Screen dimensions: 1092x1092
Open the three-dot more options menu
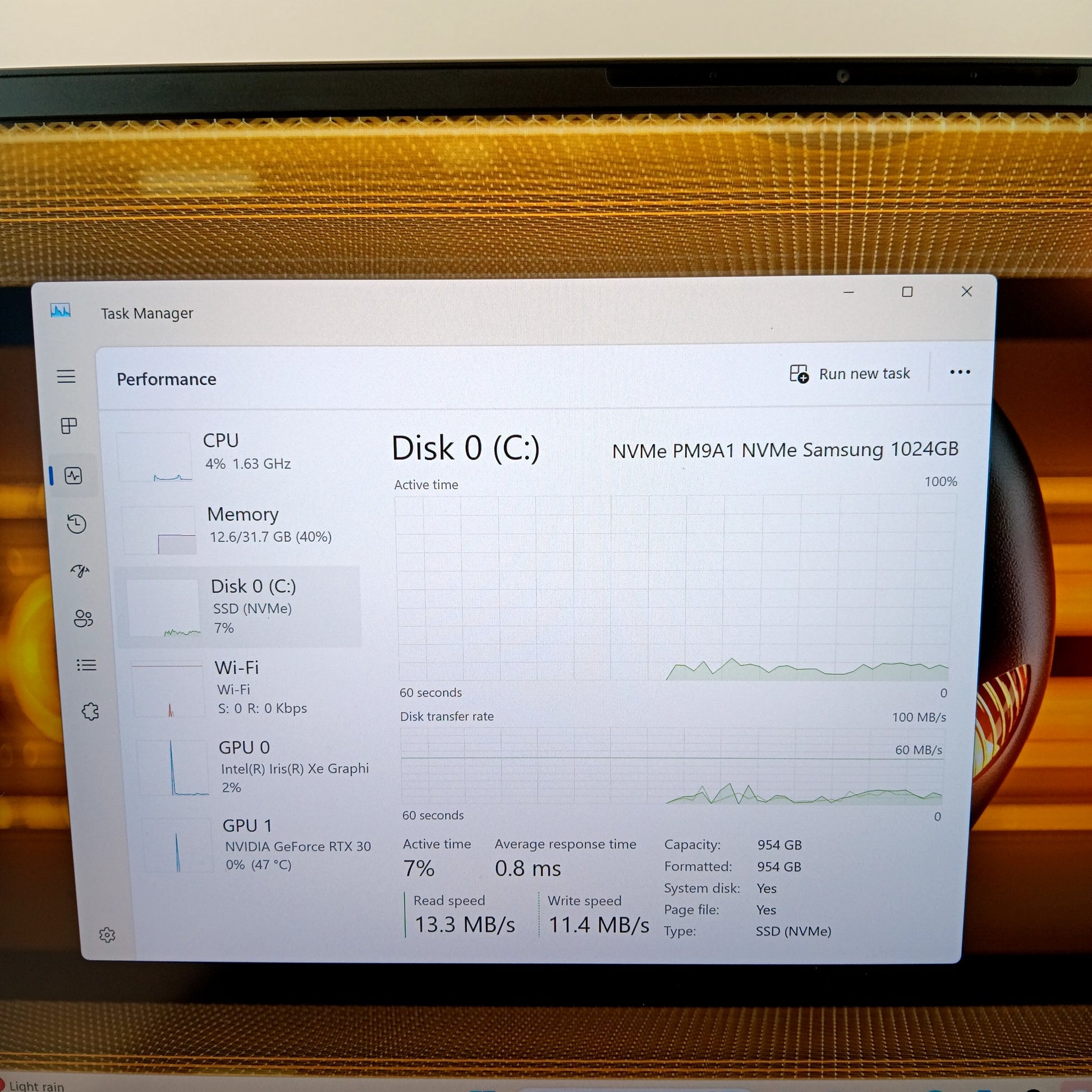[960, 372]
